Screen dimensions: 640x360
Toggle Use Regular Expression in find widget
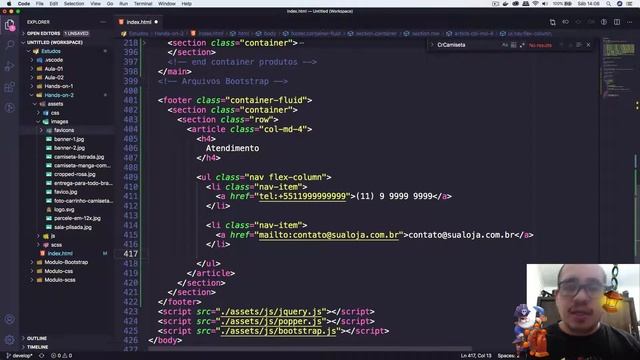pyautogui.click(x=522, y=45)
